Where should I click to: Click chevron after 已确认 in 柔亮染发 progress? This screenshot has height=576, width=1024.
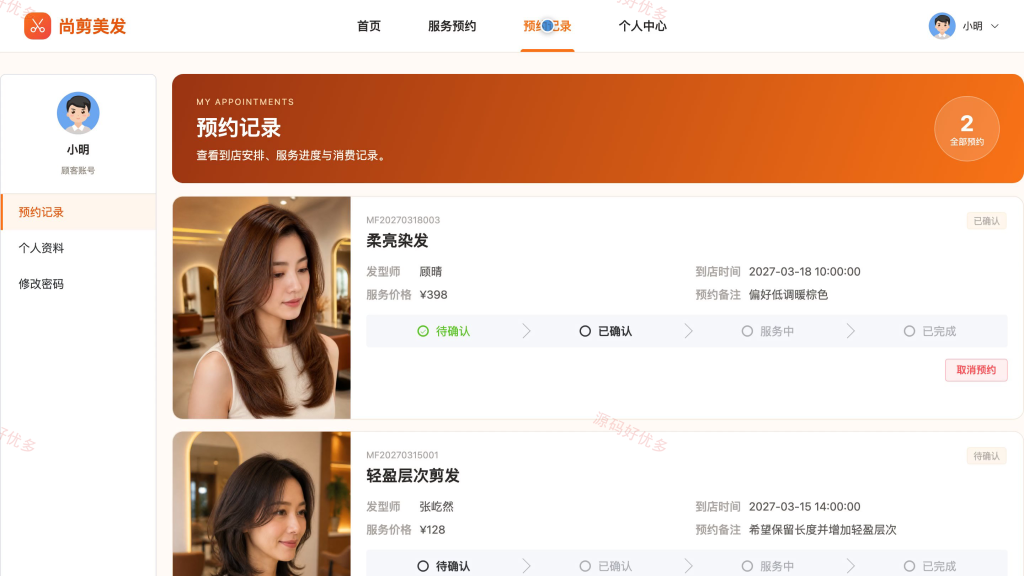click(688, 331)
